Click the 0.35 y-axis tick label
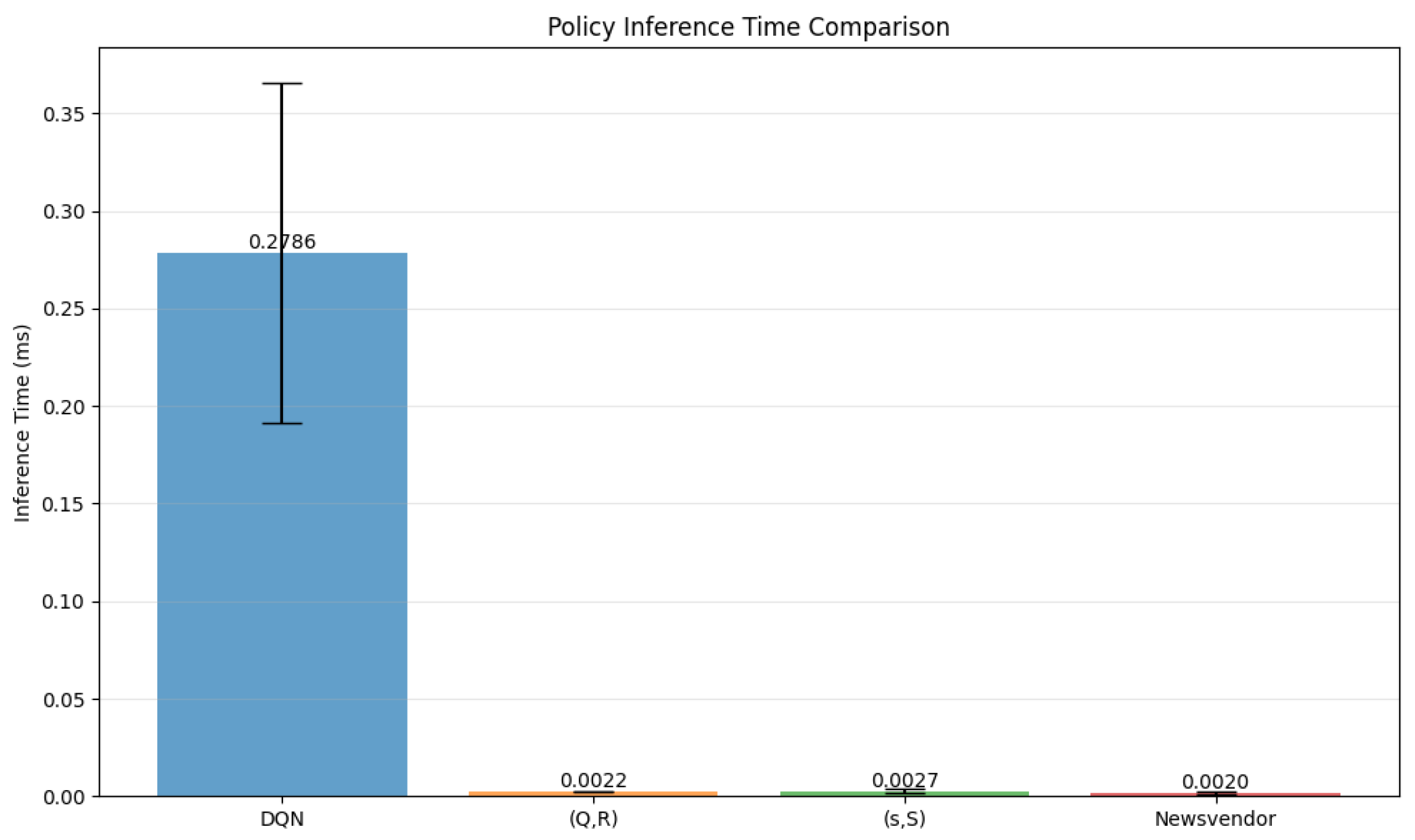The image size is (1415, 840). (x=64, y=114)
